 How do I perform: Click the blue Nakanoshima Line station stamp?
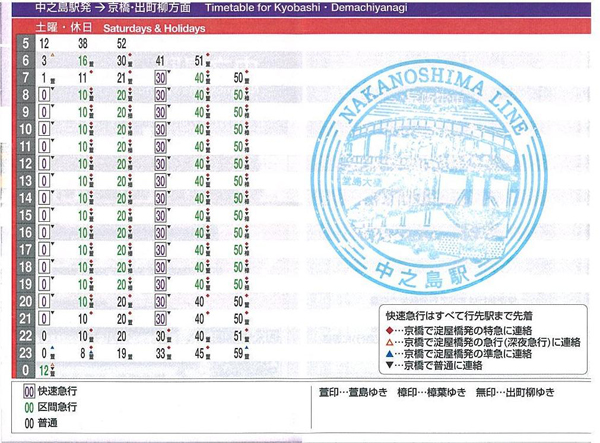point(429,177)
